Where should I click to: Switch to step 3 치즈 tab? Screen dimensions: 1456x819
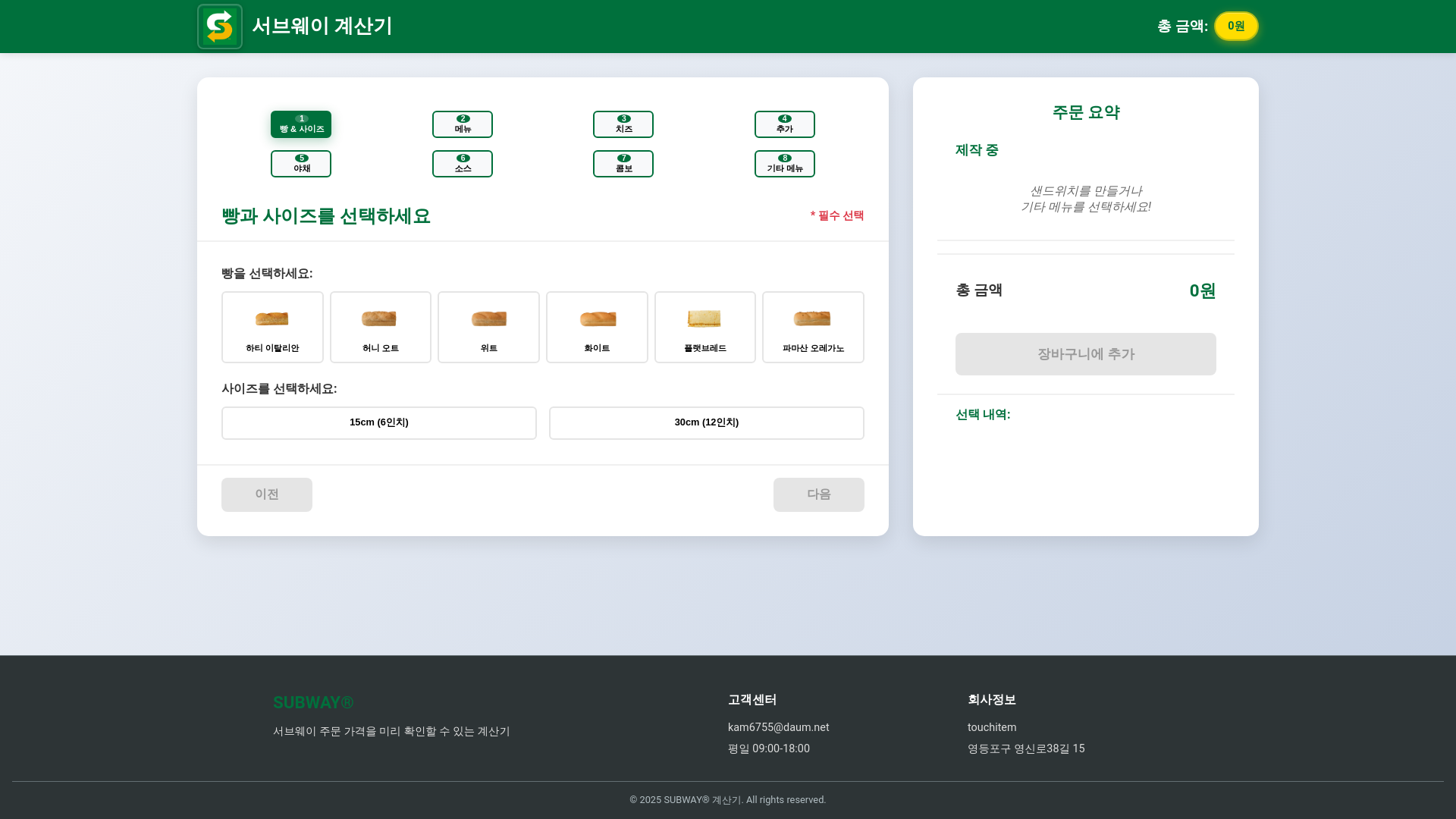(623, 124)
